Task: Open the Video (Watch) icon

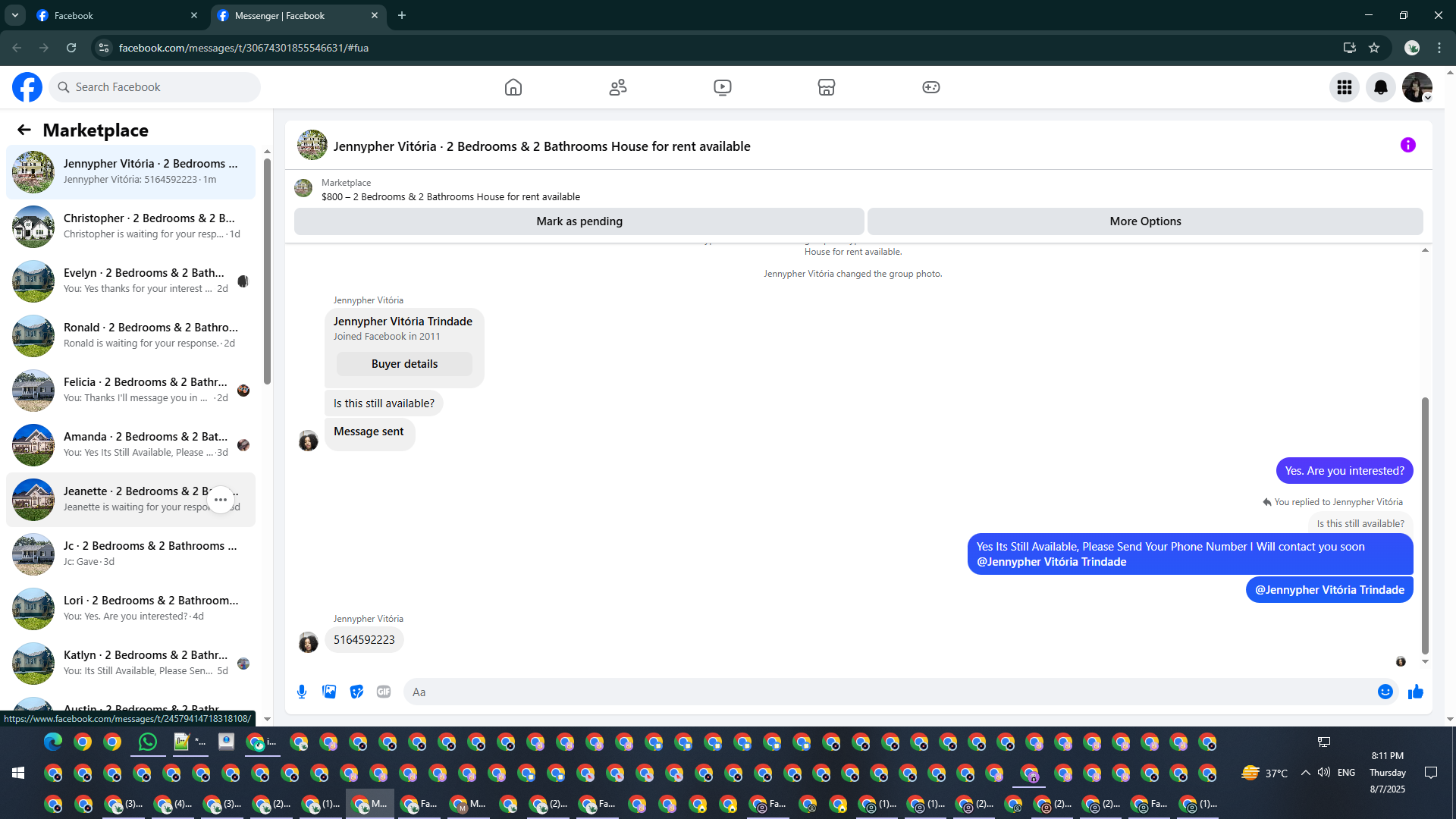Action: [x=723, y=87]
